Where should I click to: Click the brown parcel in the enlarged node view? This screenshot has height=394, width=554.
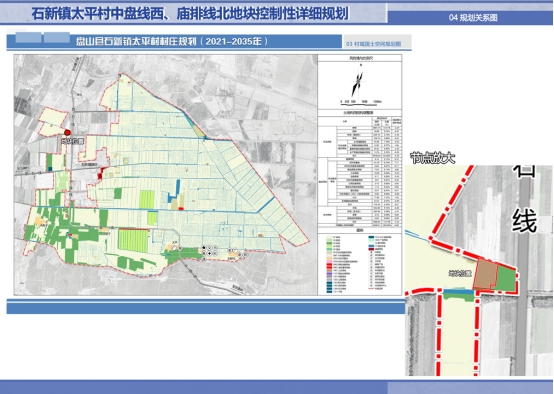pyautogui.click(x=485, y=274)
